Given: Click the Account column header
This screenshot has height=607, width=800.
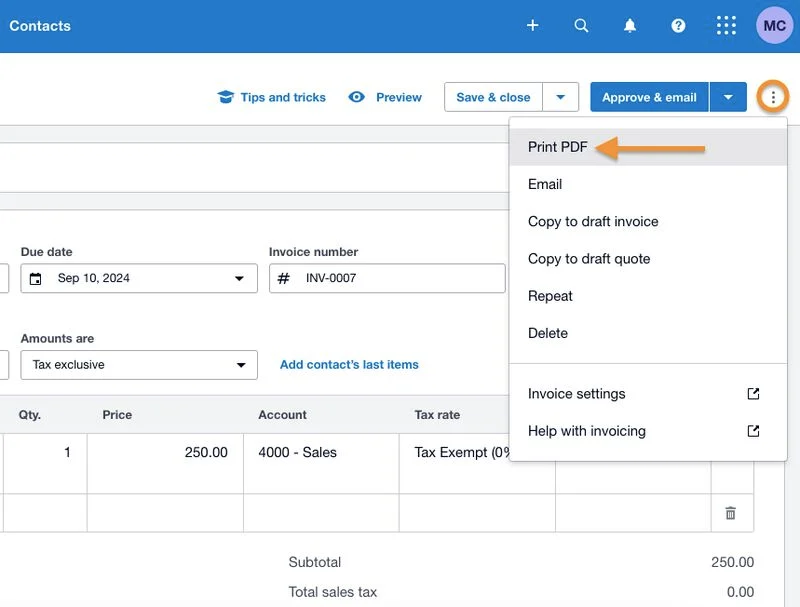Looking at the screenshot, I should pyautogui.click(x=282, y=415).
